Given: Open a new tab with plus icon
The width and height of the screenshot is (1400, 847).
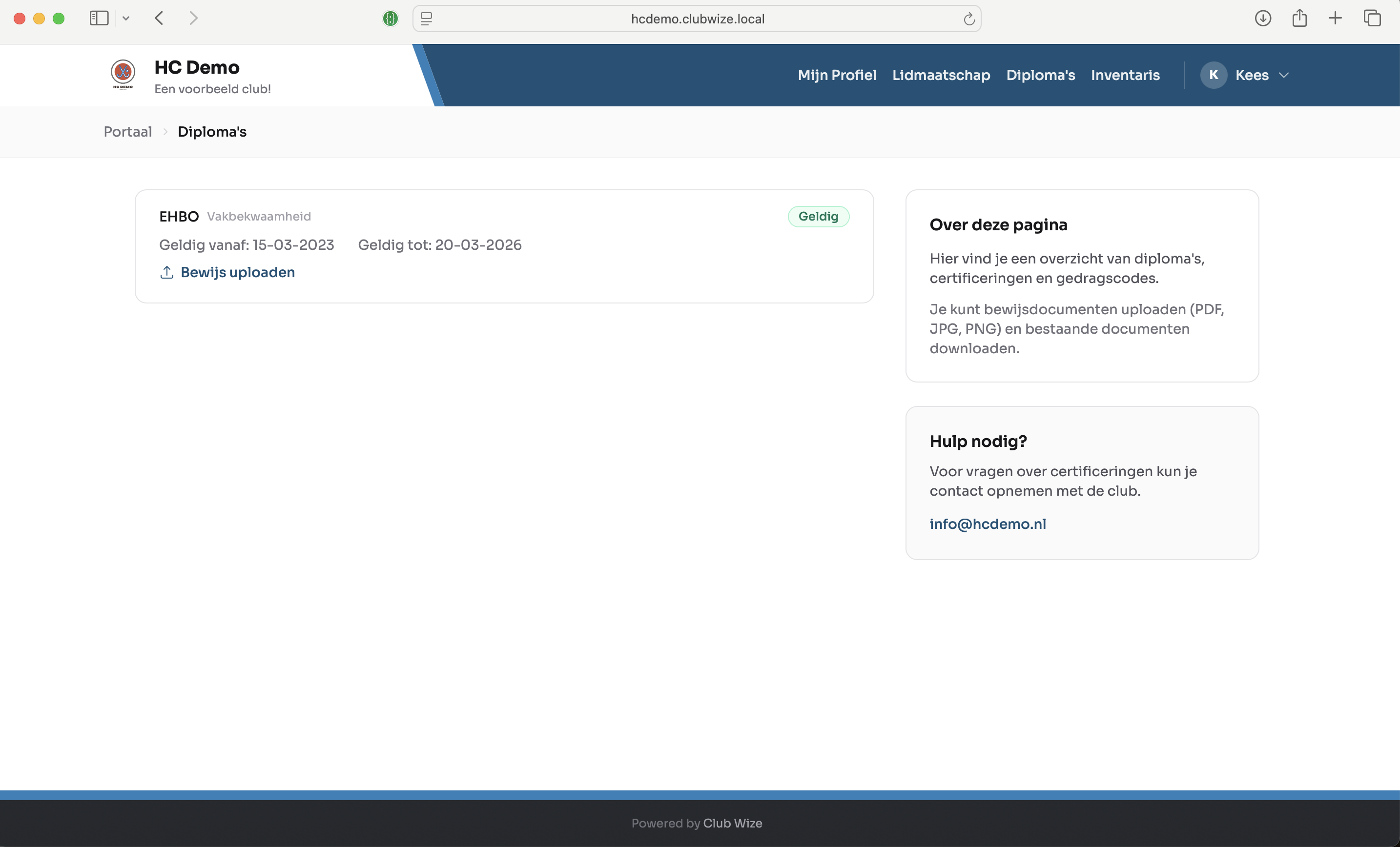Looking at the screenshot, I should coord(1335,18).
